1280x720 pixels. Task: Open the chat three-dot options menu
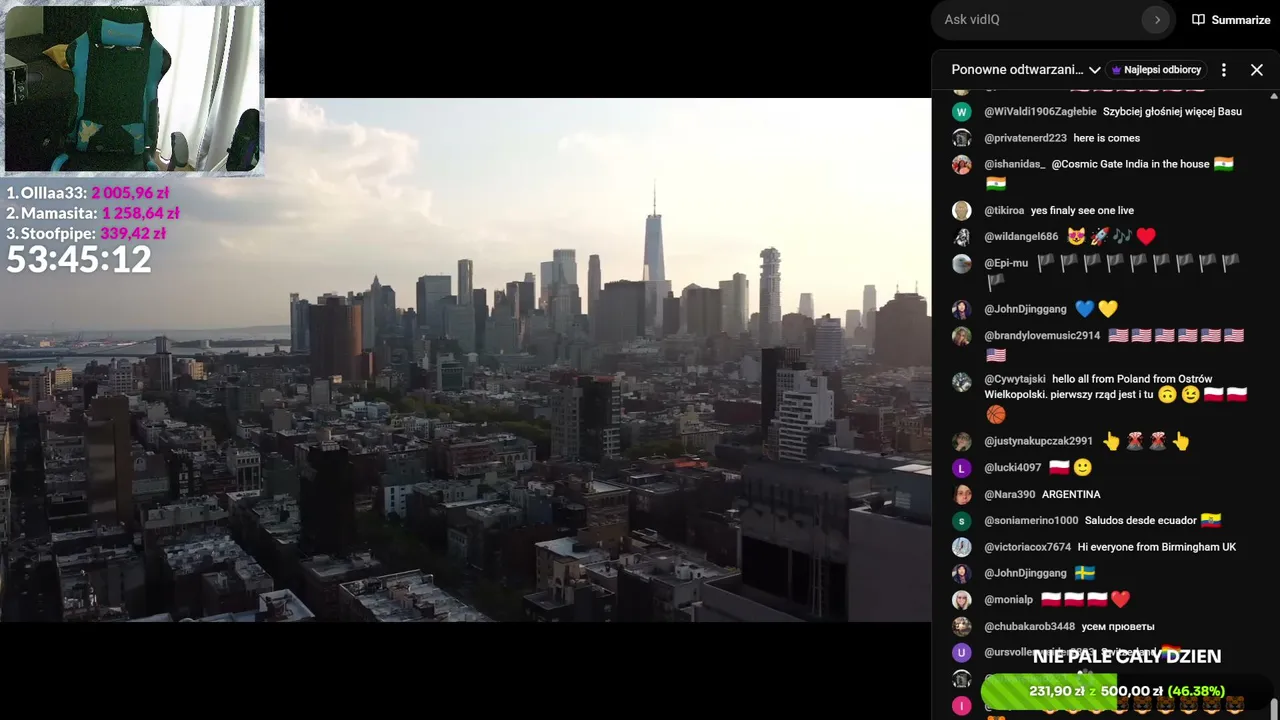pos(1223,70)
